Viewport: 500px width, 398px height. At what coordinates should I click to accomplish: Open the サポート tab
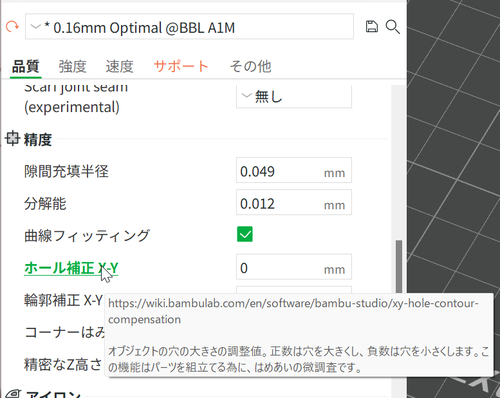pos(181,66)
